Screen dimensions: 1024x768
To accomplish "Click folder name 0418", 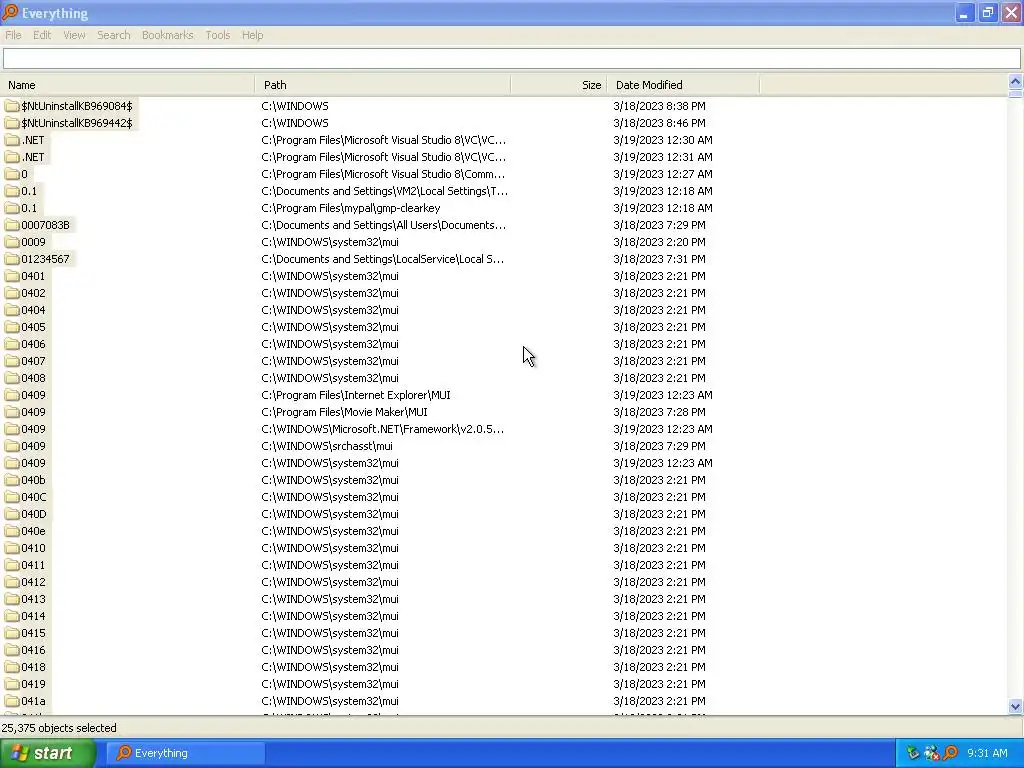I will (x=33, y=667).
